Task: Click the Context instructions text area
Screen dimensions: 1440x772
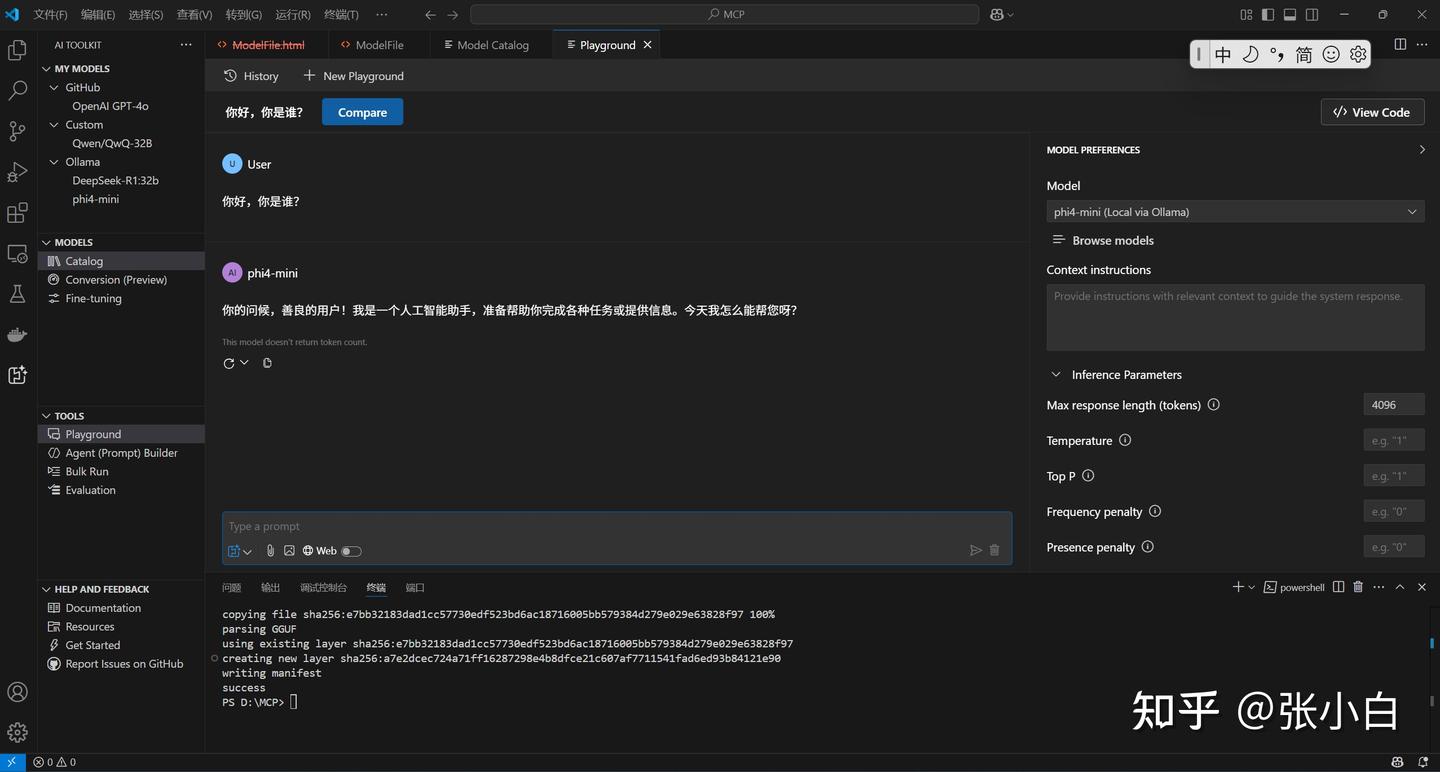Action: click(x=1235, y=318)
